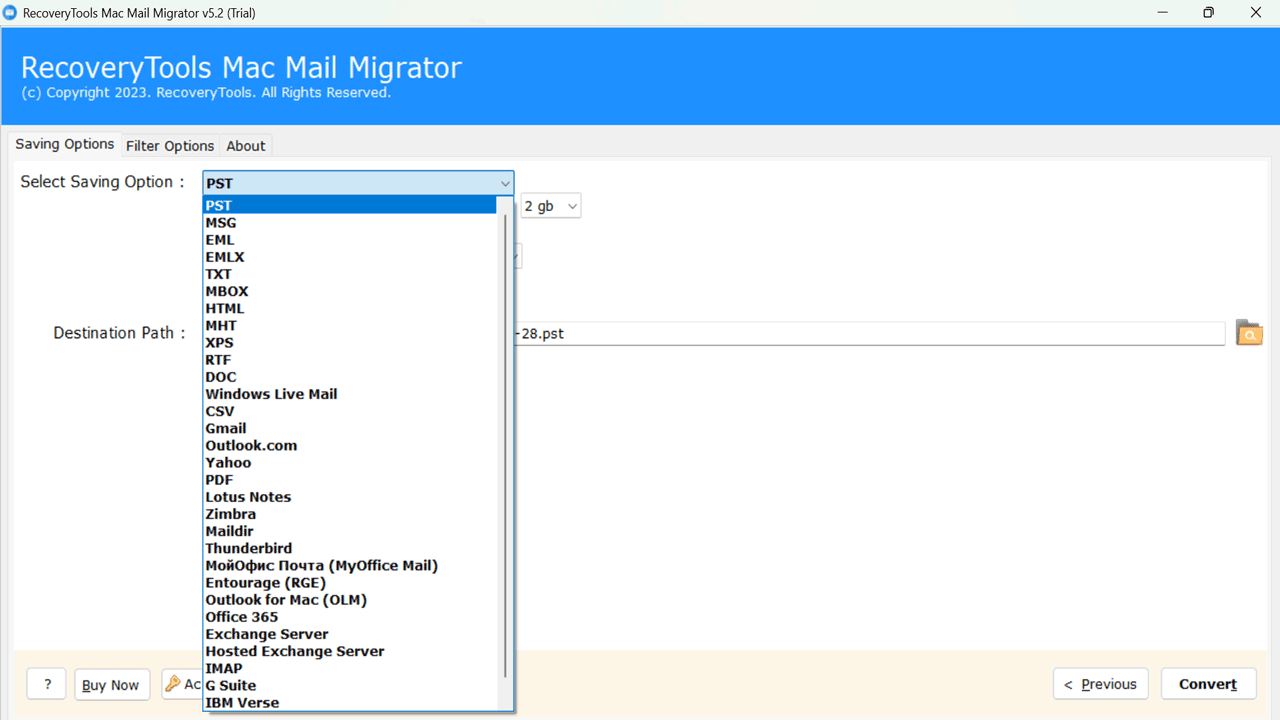
Task: Browse for destination folder using the folder icon
Action: pyautogui.click(x=1249, y=333)
